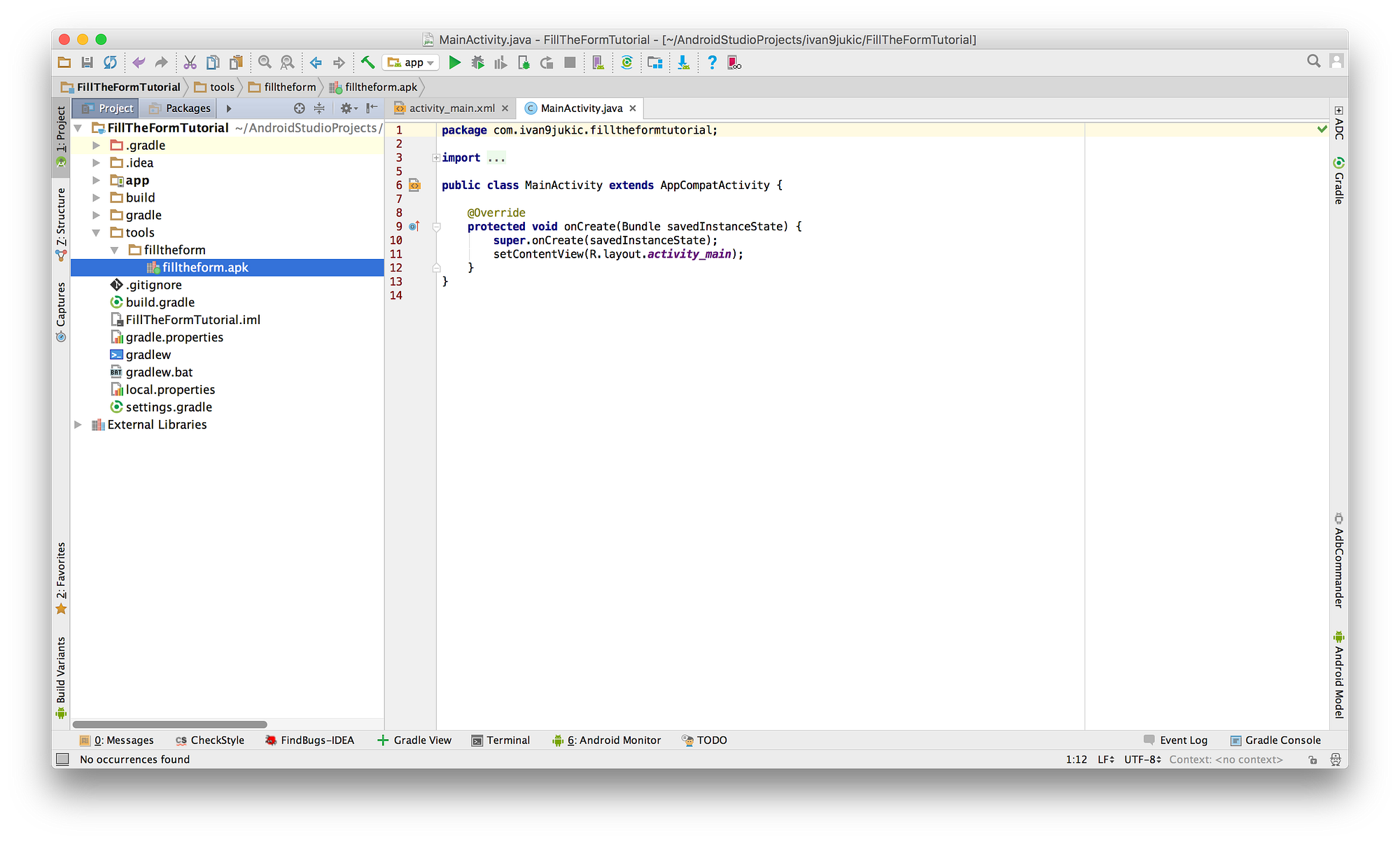
Task: Open the app run configuration dropdown
Action: 411,62
